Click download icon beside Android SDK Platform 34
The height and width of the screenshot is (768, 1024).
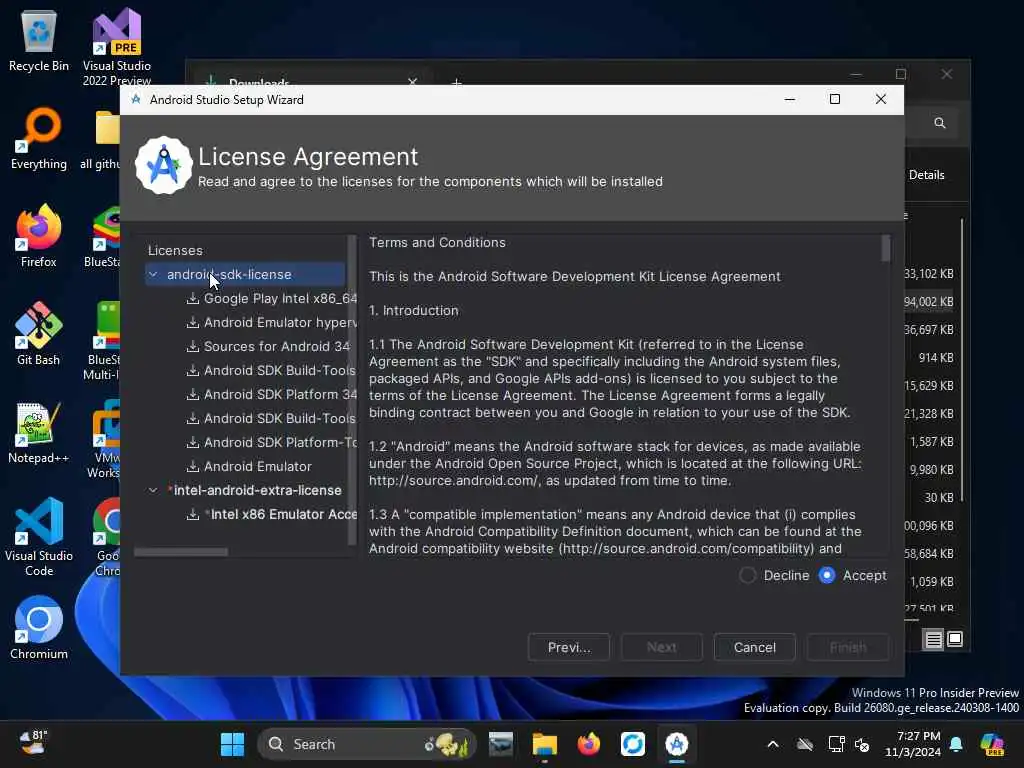193,394
